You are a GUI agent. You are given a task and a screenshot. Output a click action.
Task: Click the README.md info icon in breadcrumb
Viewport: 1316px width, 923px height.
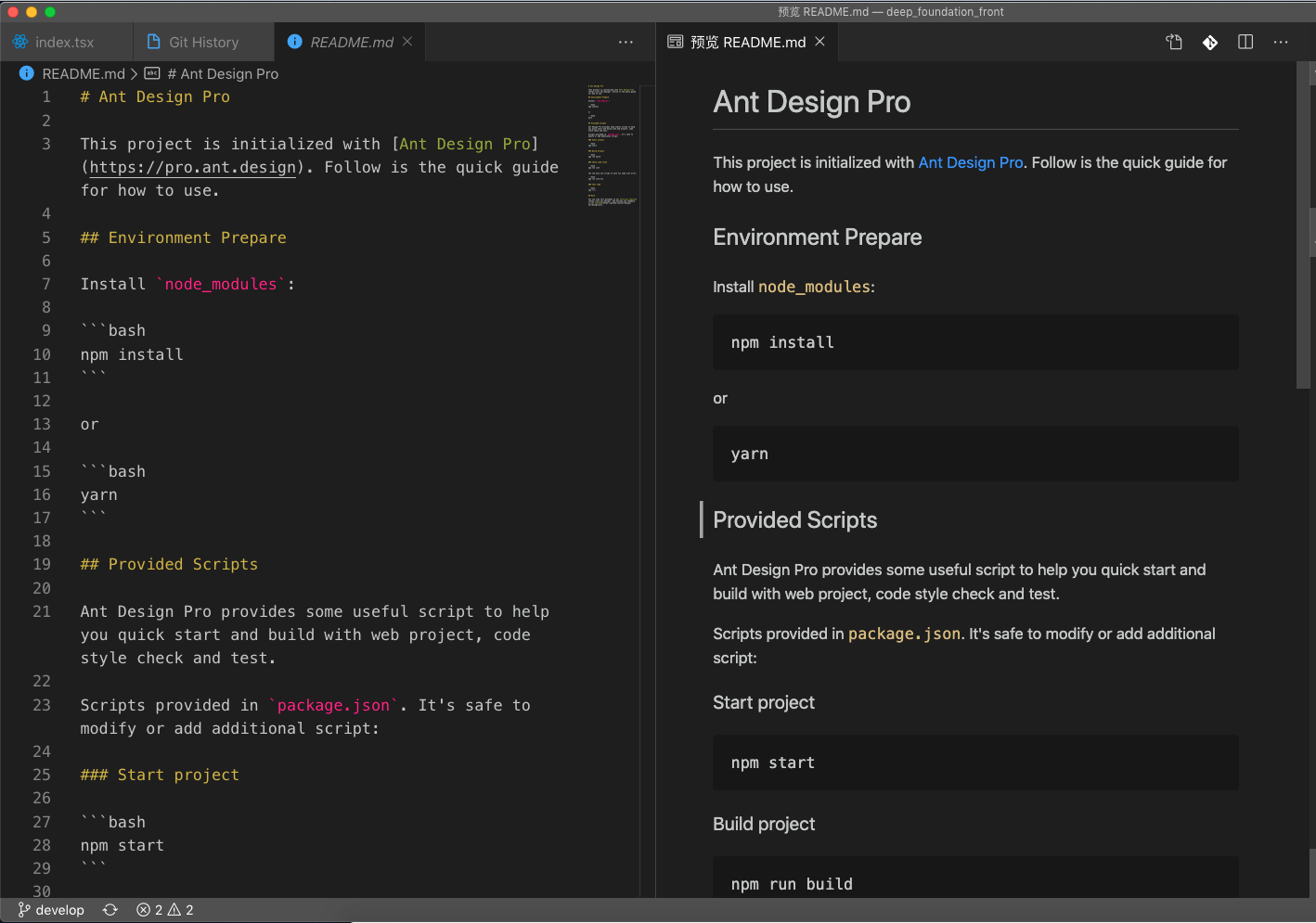27,73
